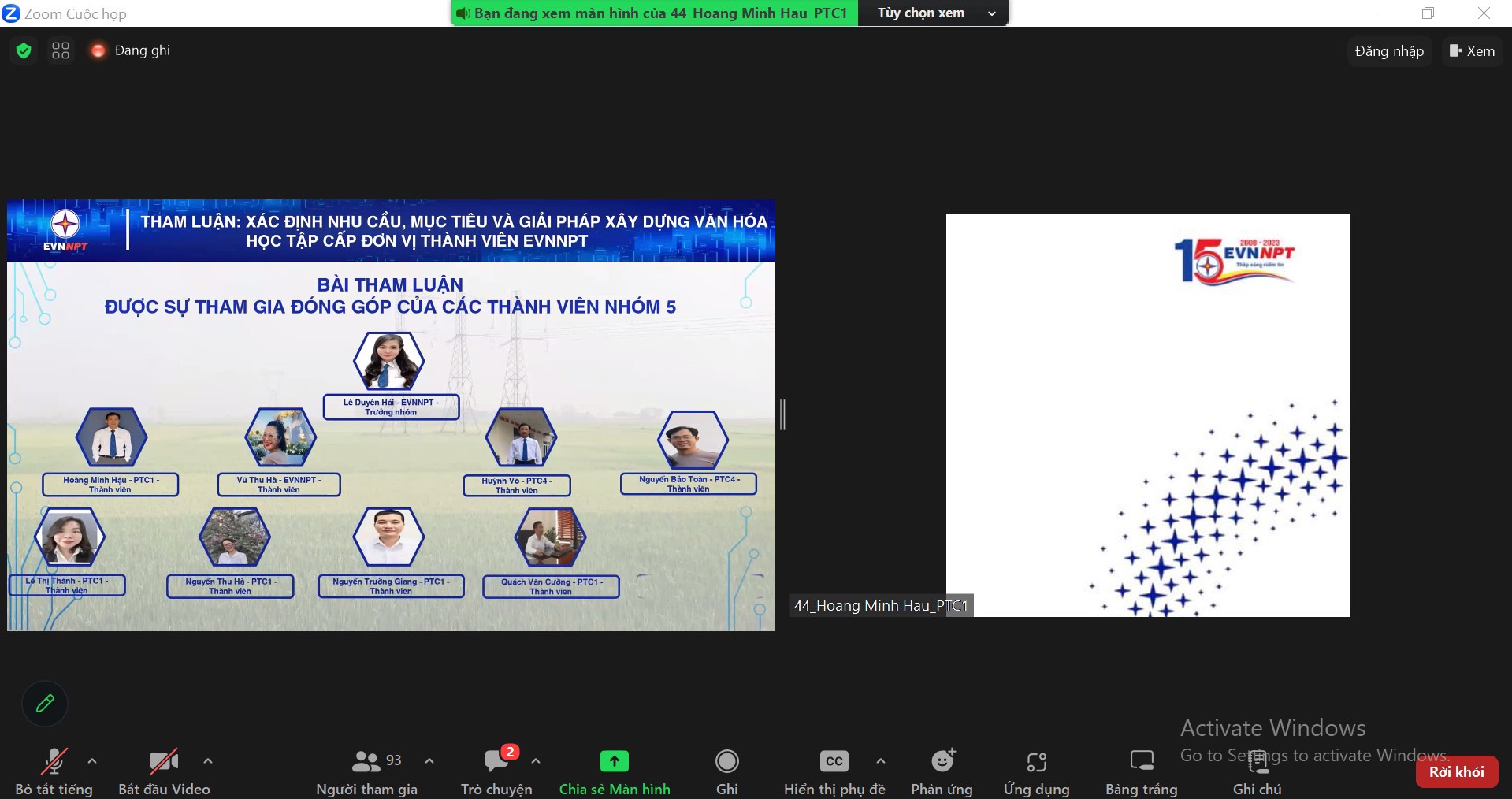Screen dimensions: 1512x799
Task: Click the Đăng nhập sign-in button
Action: (1389, 51)
